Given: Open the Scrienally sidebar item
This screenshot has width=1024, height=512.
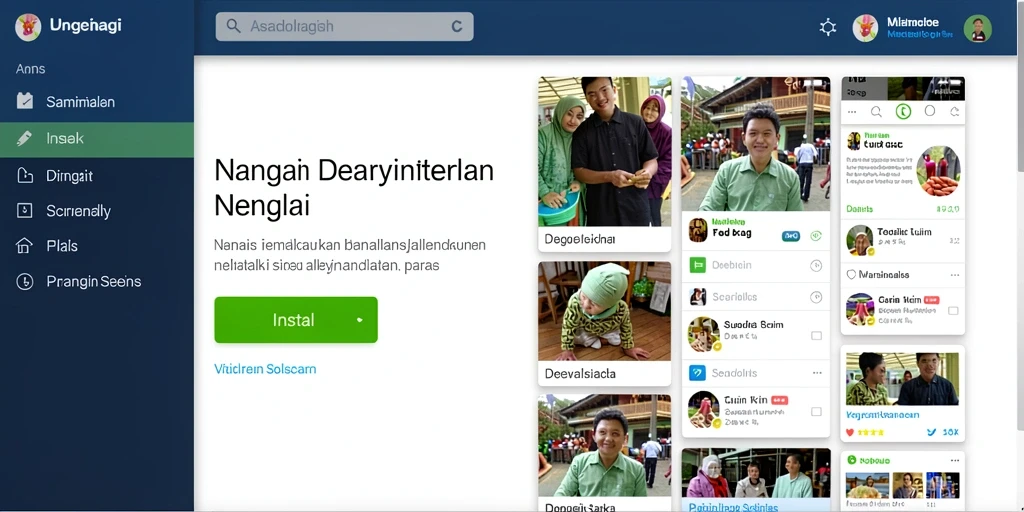Looking at the screenshot, I should coord(97,211).
